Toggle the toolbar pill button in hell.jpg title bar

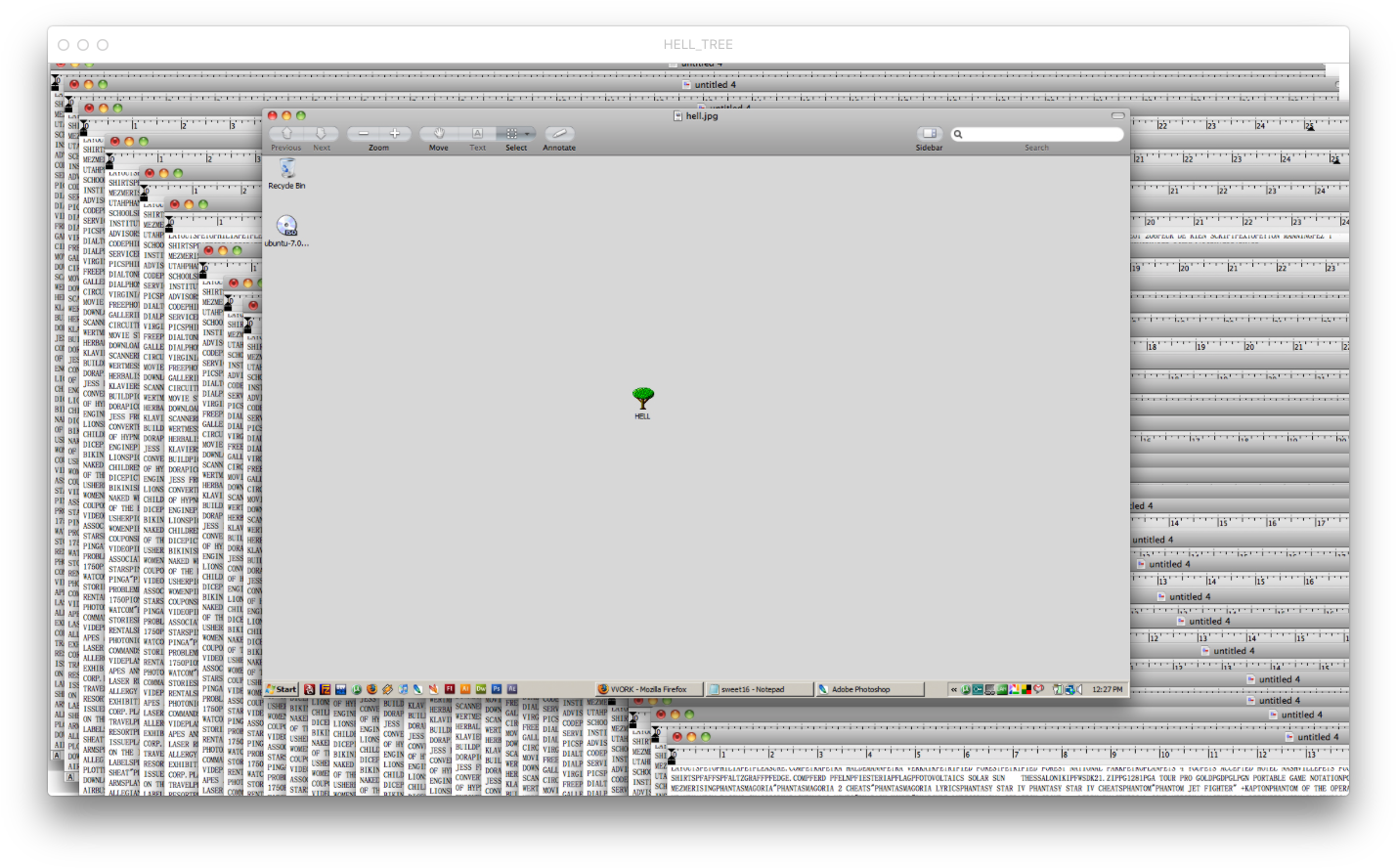1117,116
